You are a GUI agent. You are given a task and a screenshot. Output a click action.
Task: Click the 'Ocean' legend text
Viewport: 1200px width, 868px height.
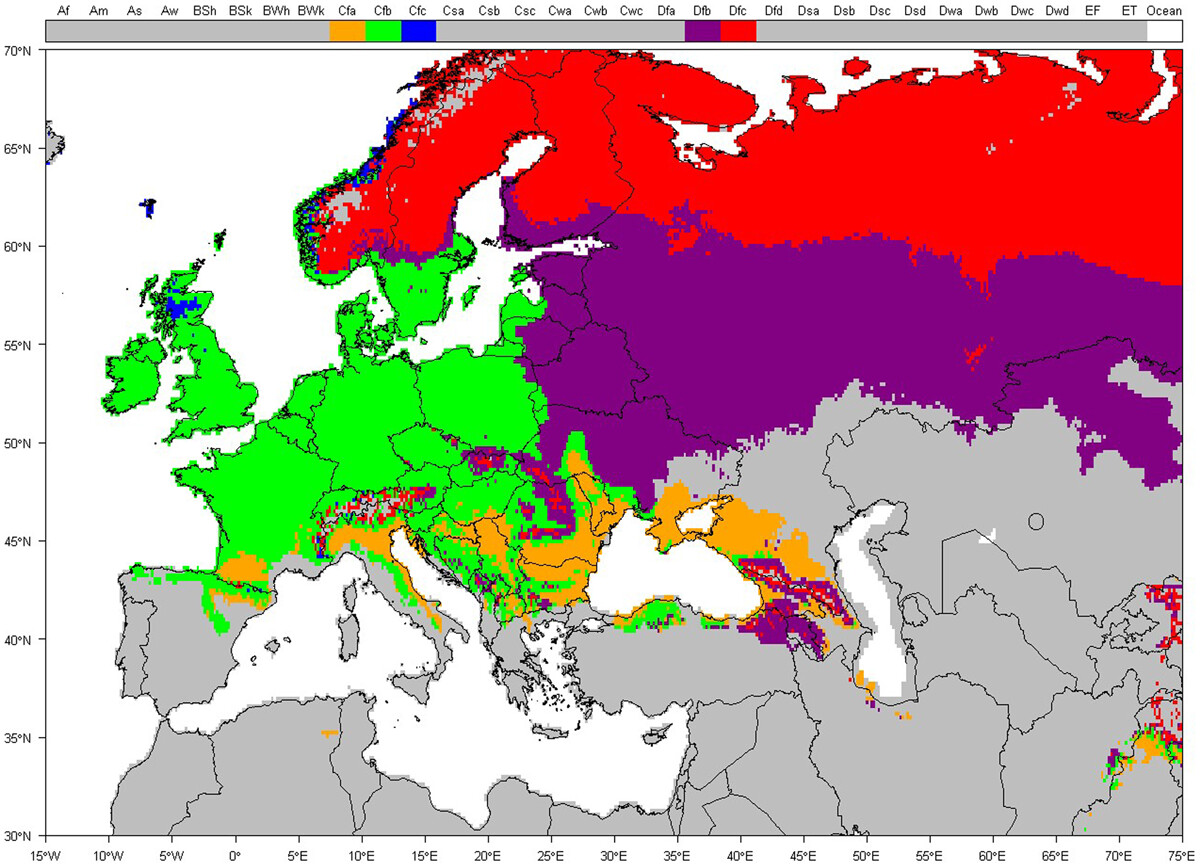tap(1164, 11)
